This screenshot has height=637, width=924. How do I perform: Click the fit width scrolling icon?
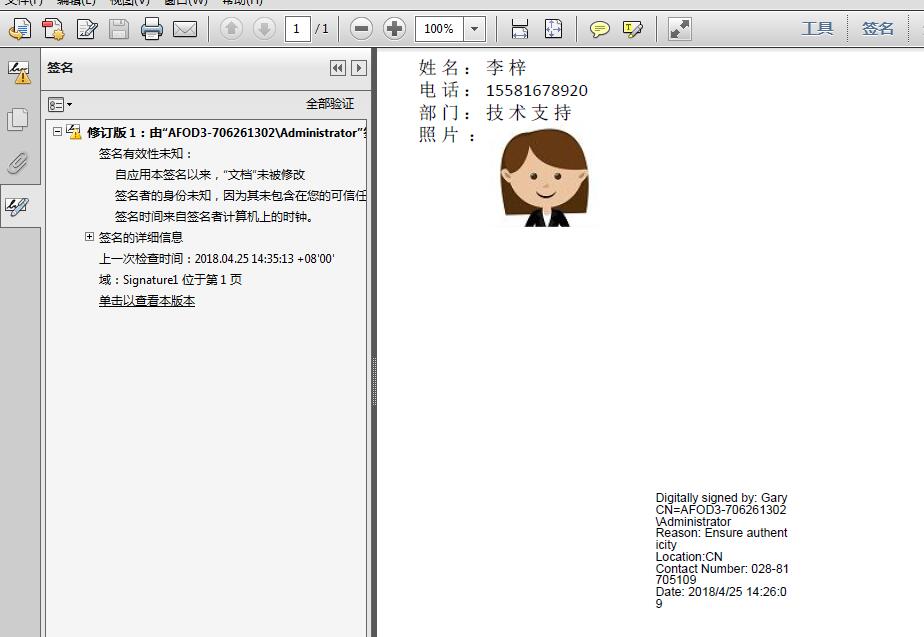click(519, 29)
